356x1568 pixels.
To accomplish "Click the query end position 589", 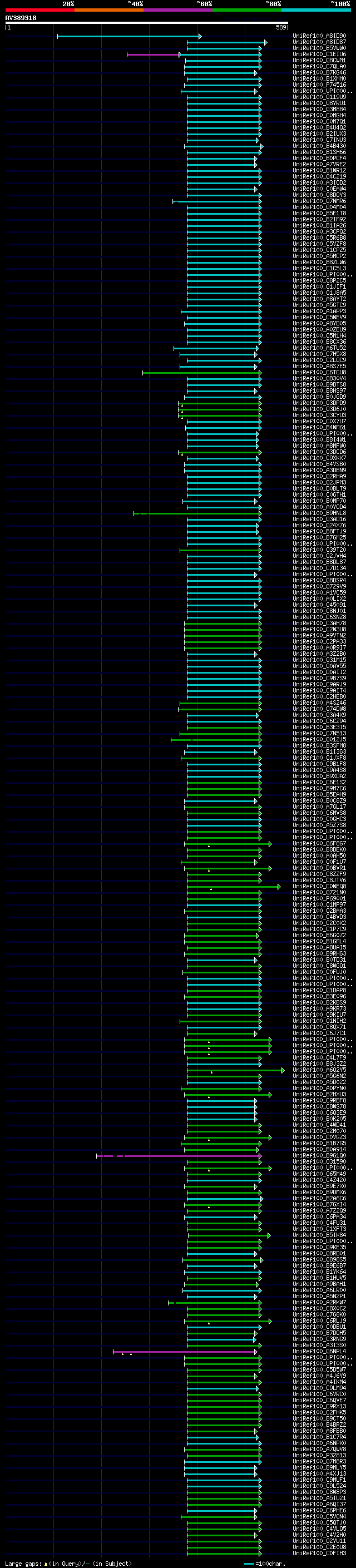I will point(281,27).
